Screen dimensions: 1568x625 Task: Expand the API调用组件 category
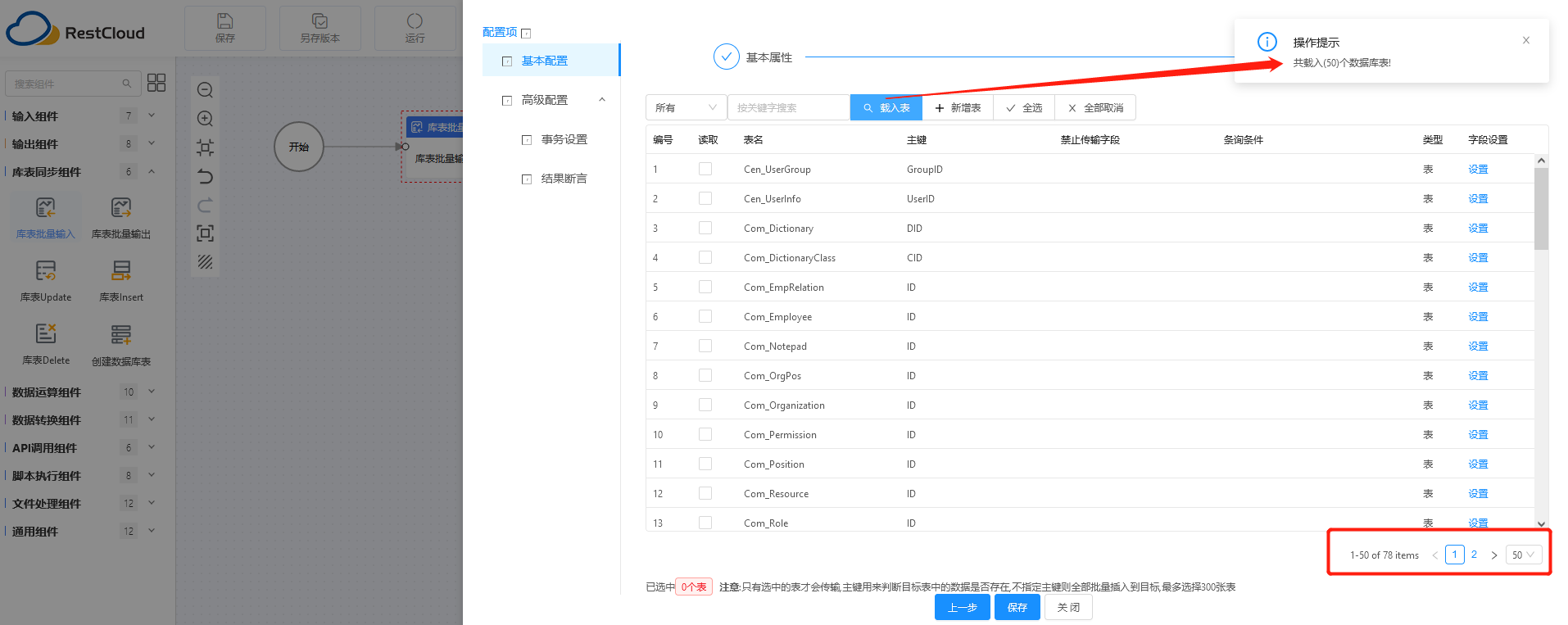coord(152,447)
